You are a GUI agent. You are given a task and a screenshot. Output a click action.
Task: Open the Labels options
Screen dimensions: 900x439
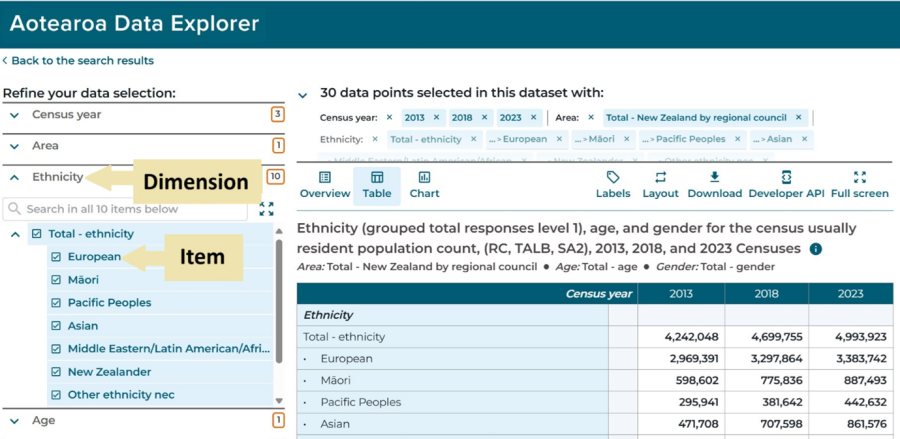pos(613,185)
